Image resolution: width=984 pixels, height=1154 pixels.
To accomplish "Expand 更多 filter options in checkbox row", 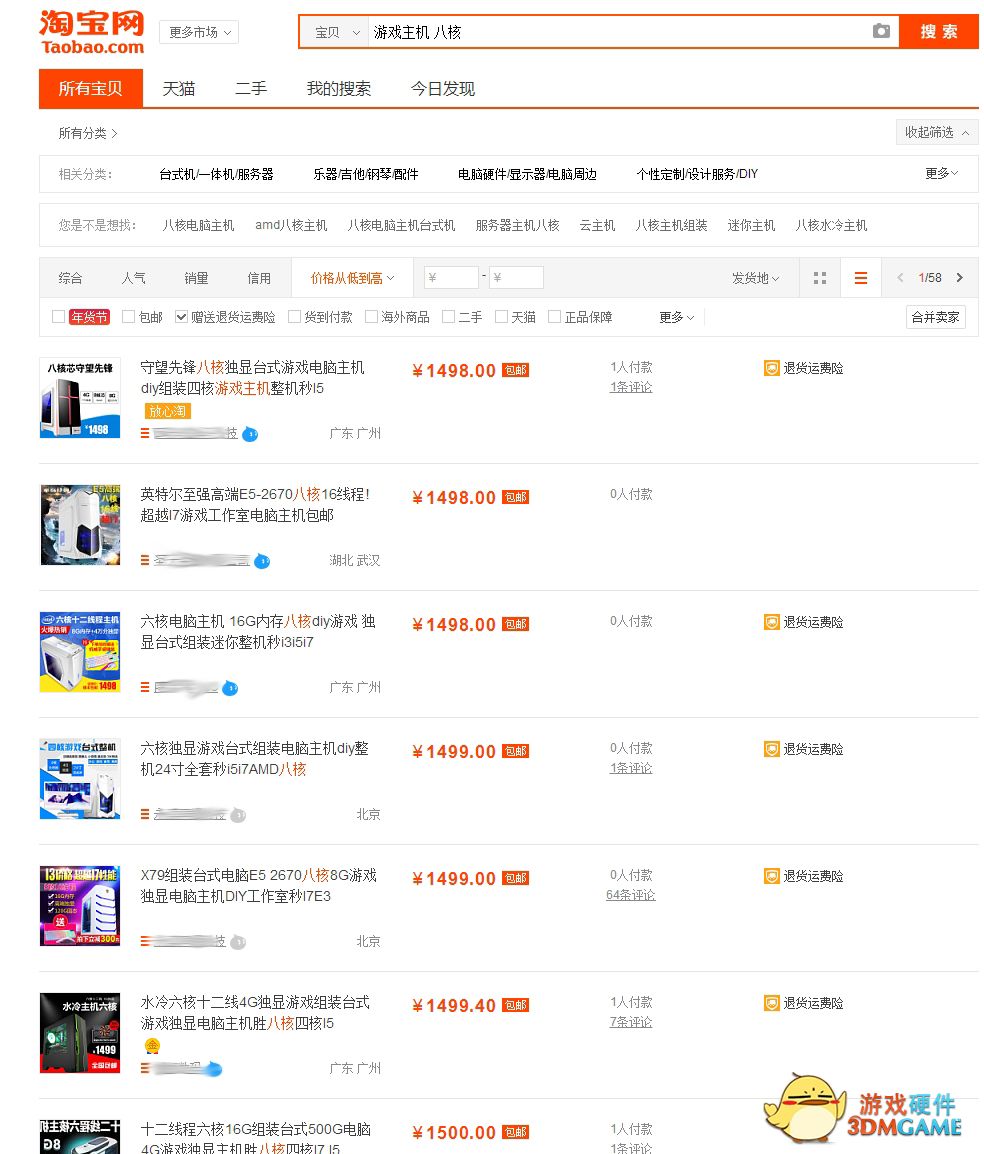I will 676,317.
